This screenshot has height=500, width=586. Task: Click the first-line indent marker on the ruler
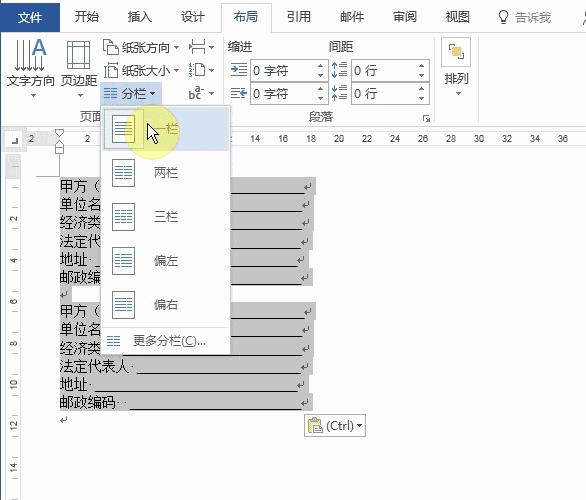click(x=59, y=133)
